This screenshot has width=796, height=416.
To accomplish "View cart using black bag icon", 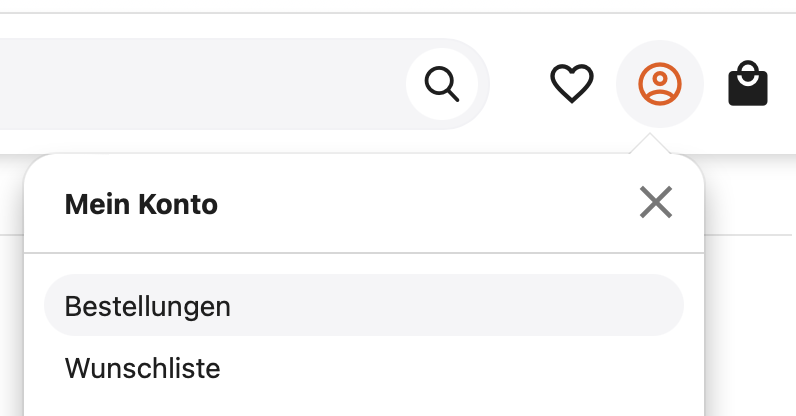I will [x=748, y=83].
